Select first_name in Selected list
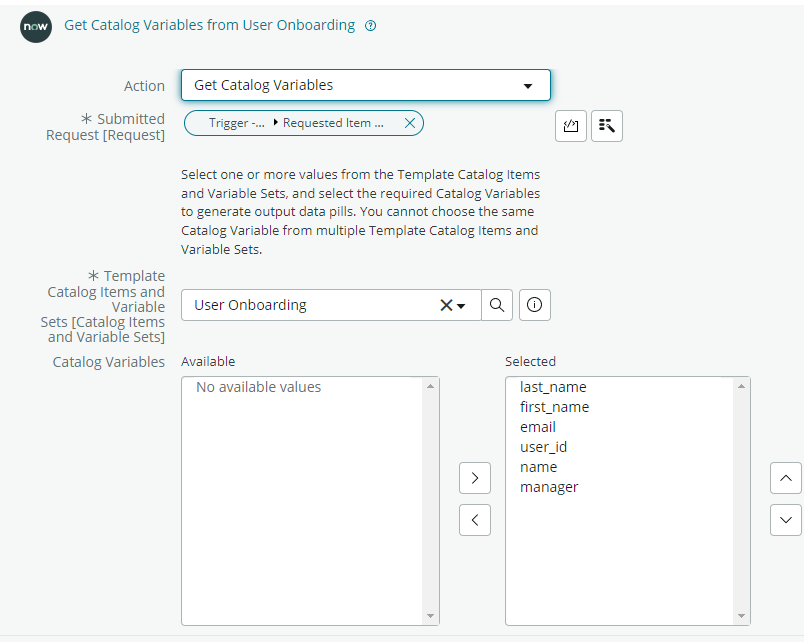 pos(554,407)
